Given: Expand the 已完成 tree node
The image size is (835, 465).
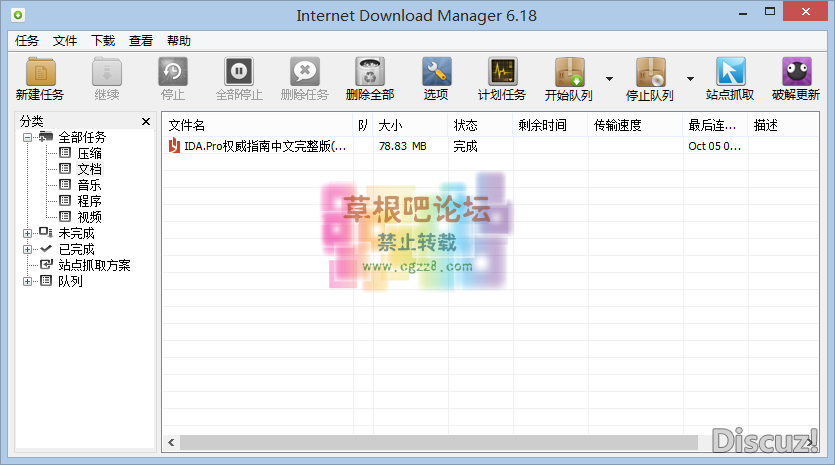Looking at the screenshot, I should [x=27, y=249].
